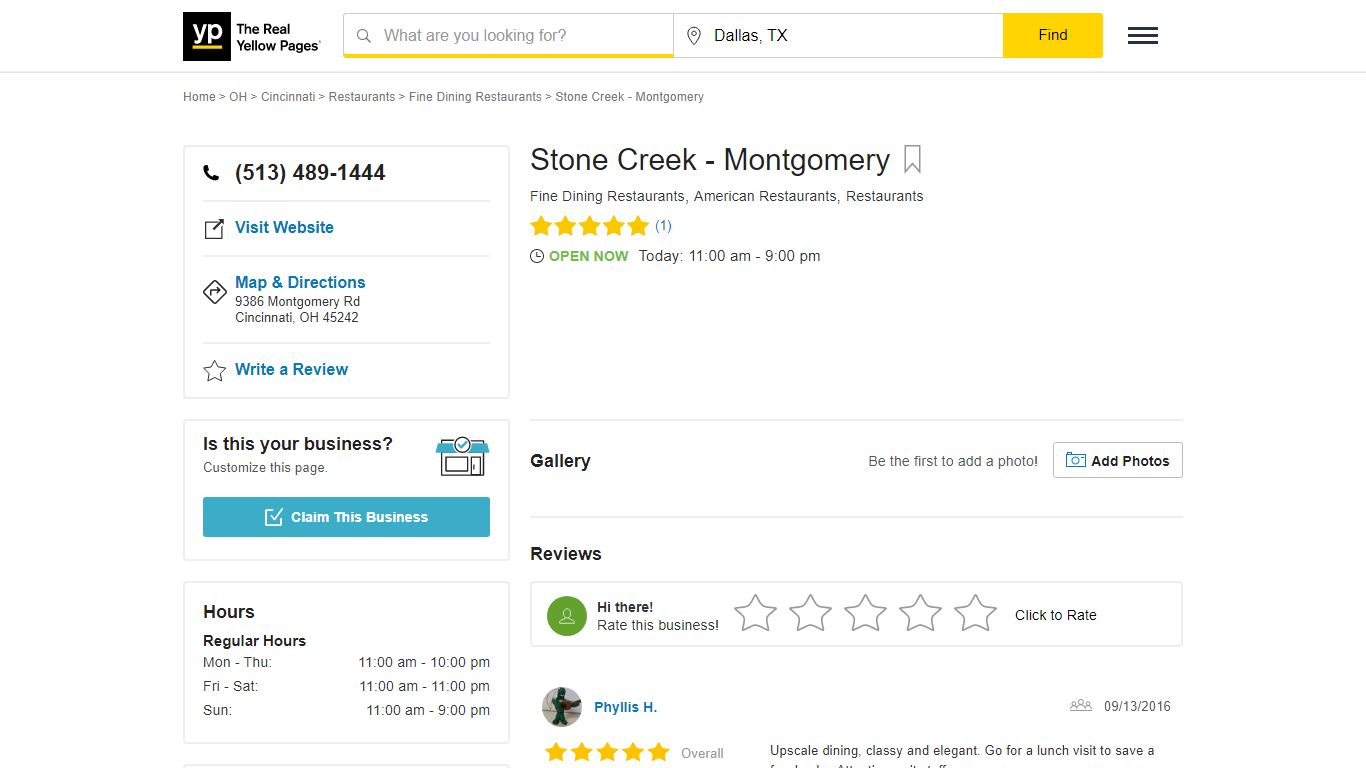Rate this business one star

755,614
